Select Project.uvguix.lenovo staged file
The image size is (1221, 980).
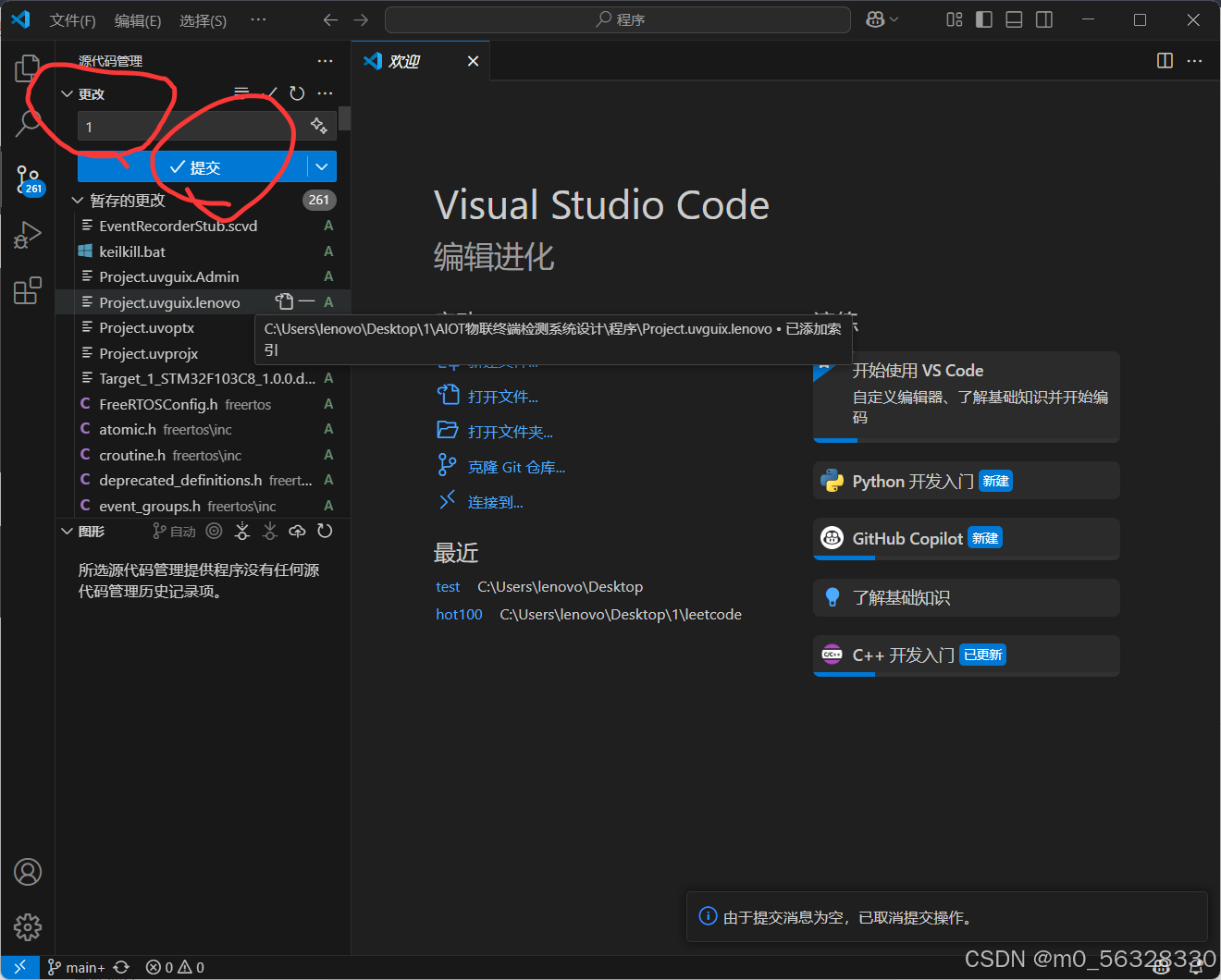tap(169, 301)
